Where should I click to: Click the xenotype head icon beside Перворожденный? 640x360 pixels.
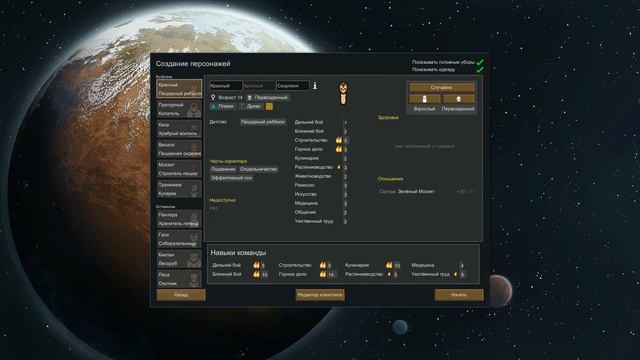(x=249, y=98)
